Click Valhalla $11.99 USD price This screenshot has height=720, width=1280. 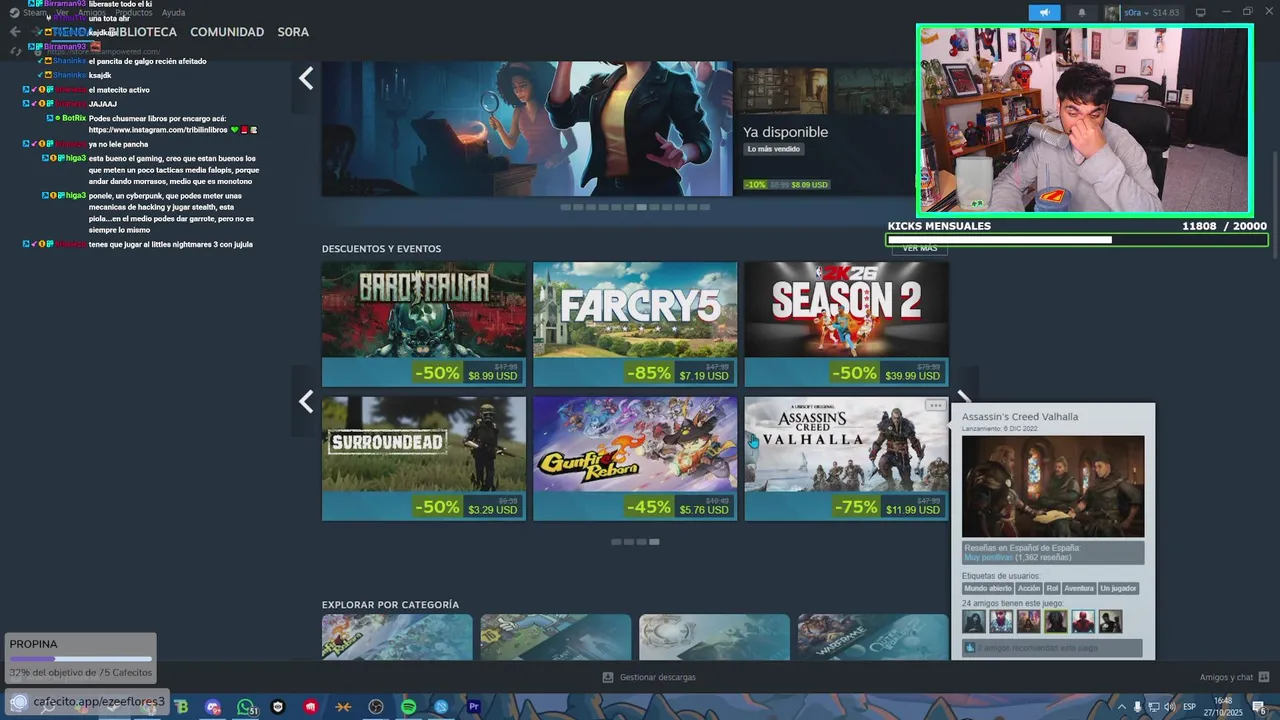[x=912, y=510]
